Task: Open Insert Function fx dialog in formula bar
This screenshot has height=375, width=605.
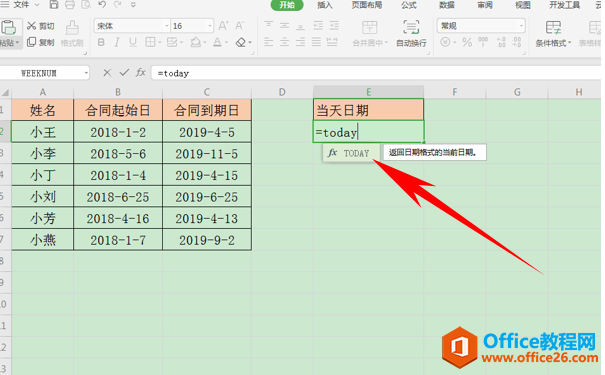Action: click(x=140, y=73)
